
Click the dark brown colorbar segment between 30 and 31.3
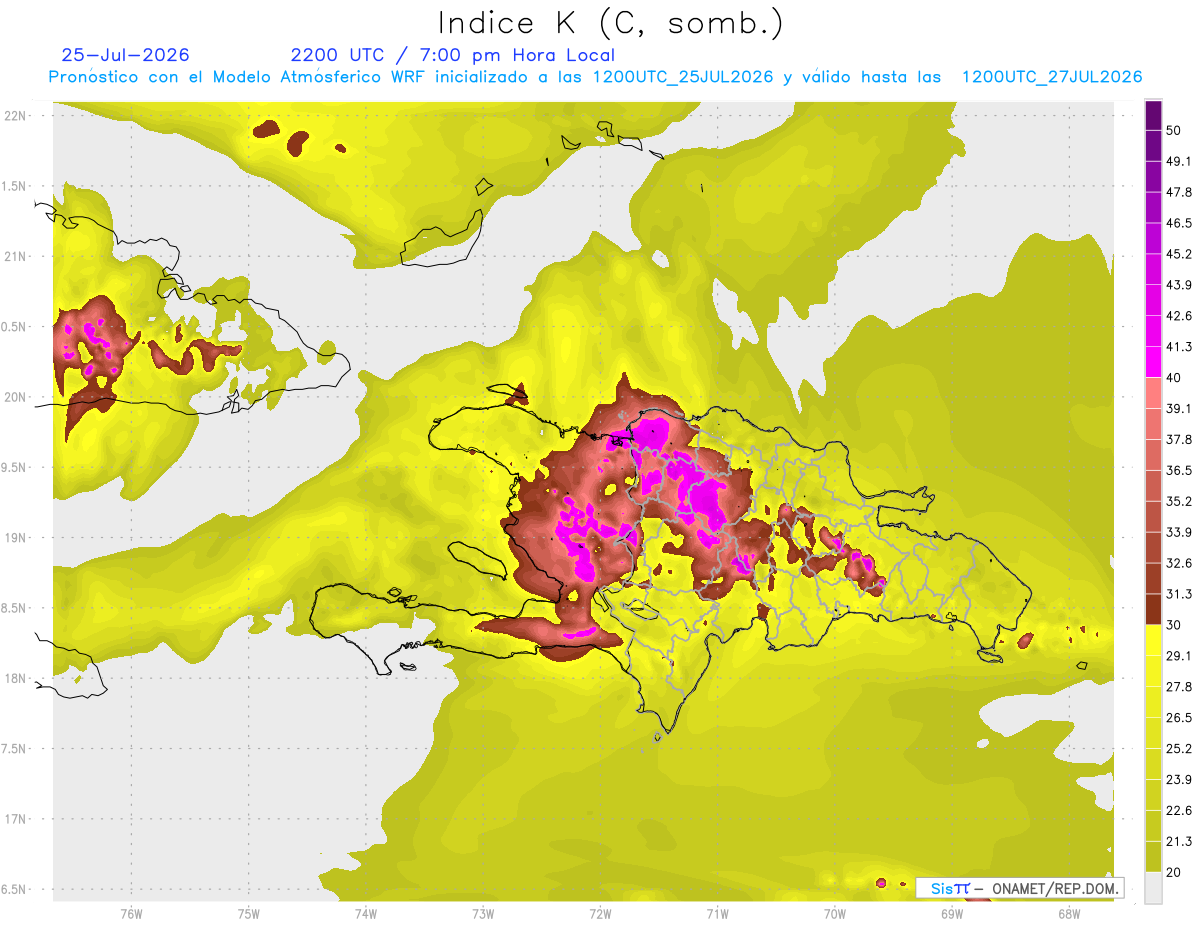[x=1153, y=609]
